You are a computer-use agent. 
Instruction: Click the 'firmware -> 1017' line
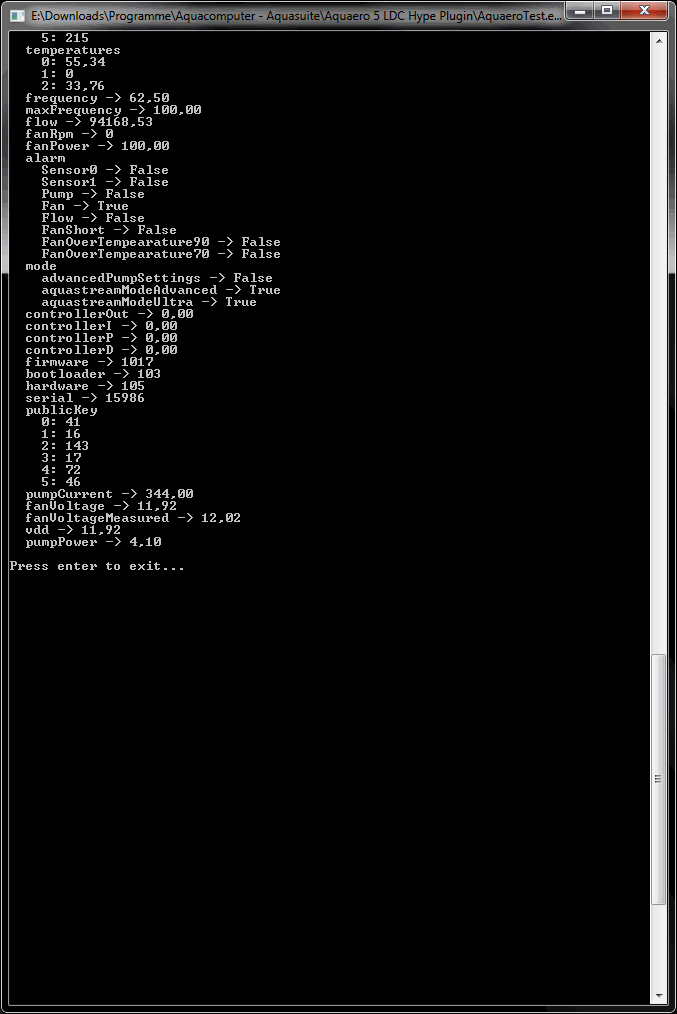coord(89,362)
